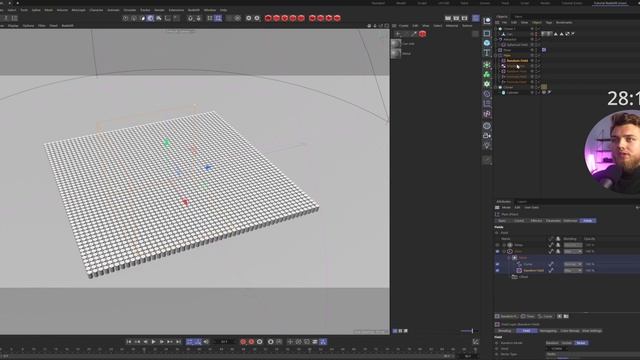Toggle the Delay layer checkbox in the Fields list
640x360 pixels.
(x=497, y=245)
